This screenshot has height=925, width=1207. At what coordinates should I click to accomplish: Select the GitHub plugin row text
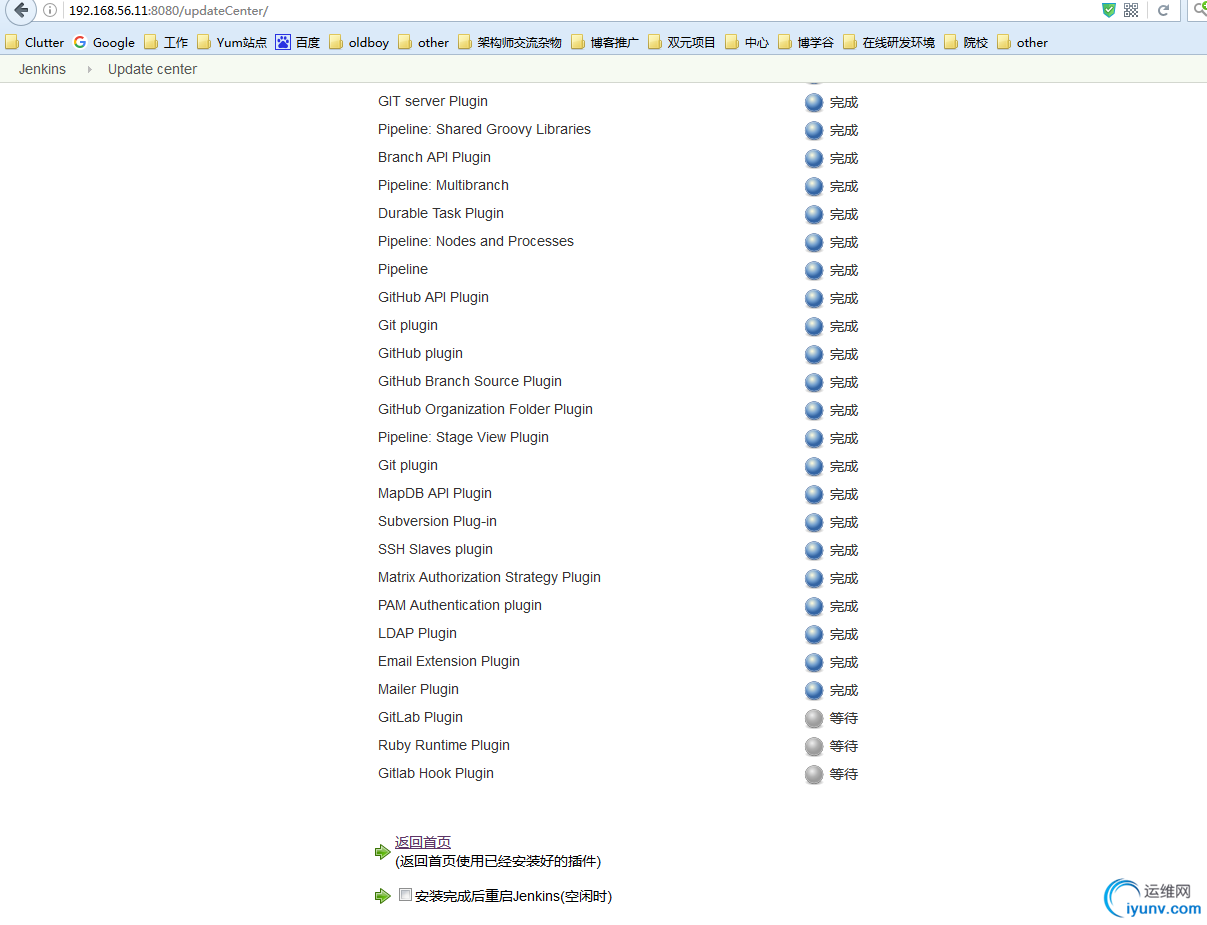pos(420,353)
